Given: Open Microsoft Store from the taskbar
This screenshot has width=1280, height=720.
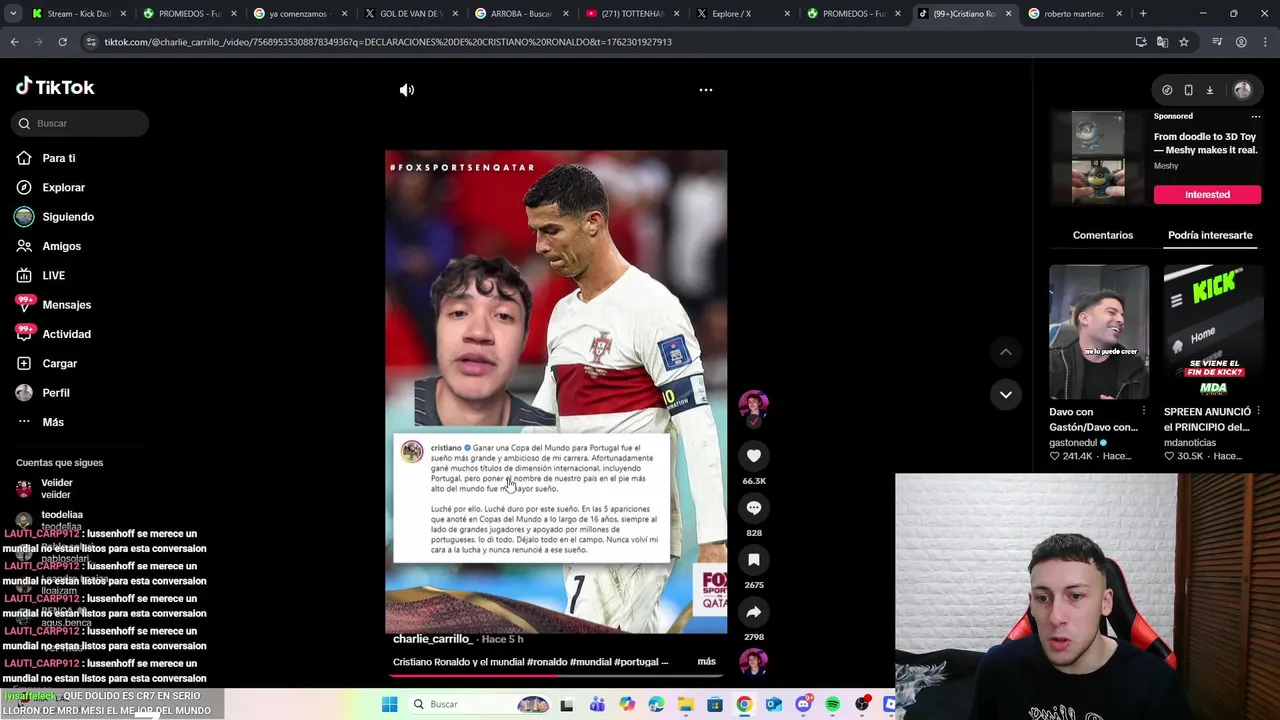Looking at the screenshot, I should [714, 704].
